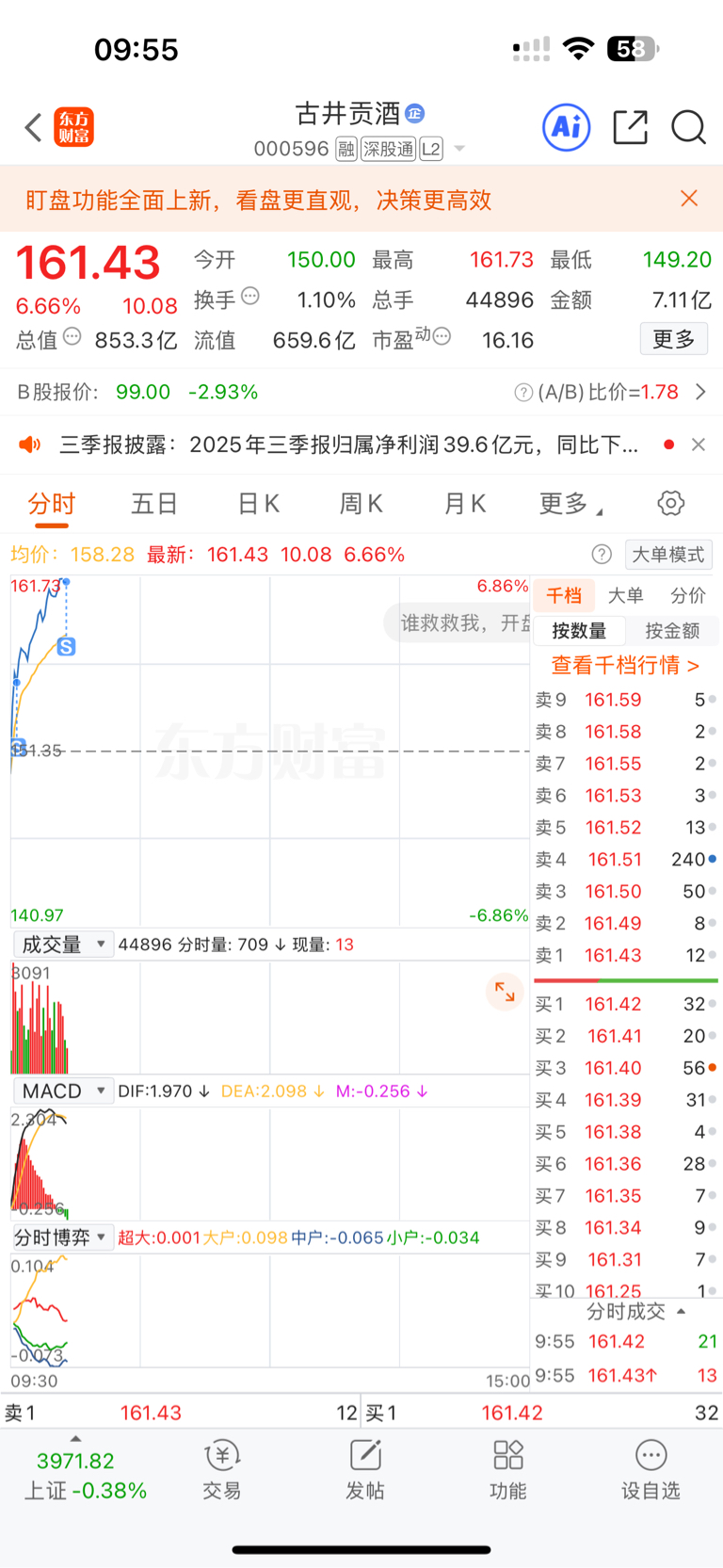Screen dimensions: 723x1568
Task: Tap the back arrow icon
Action: click(x=34, y=127)
